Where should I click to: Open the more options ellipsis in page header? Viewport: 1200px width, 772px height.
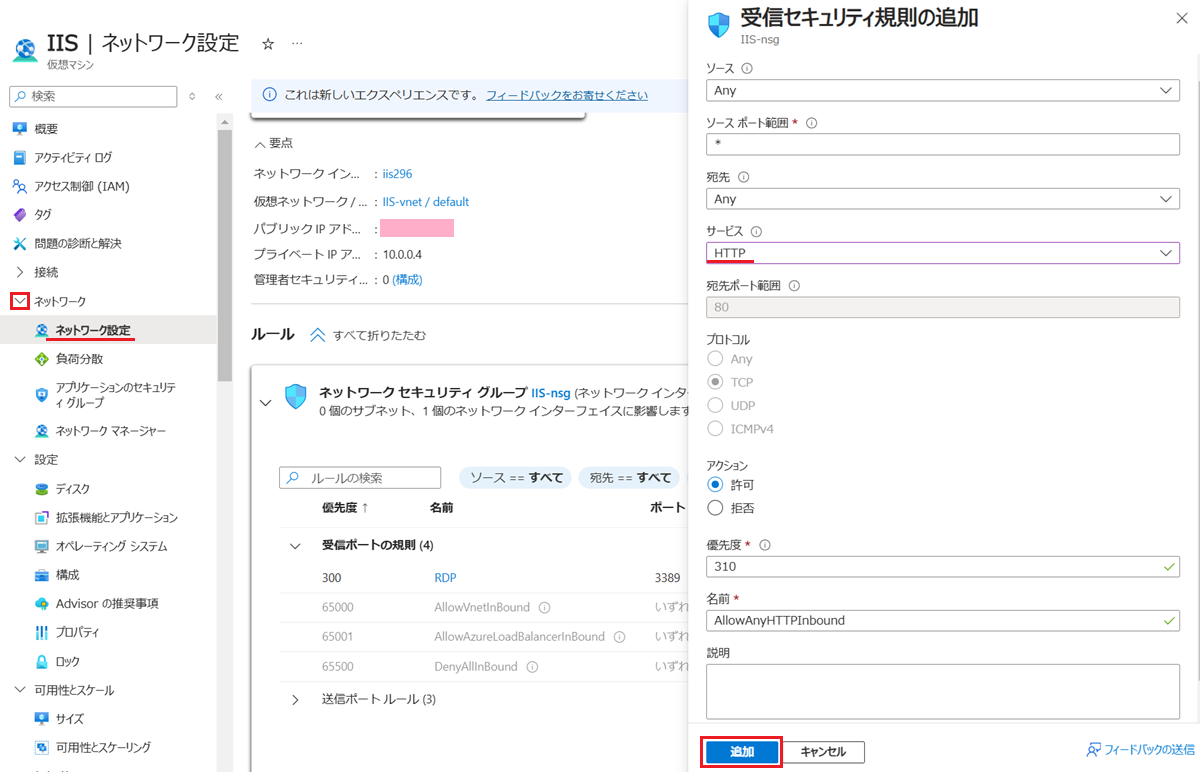click(297, 44)
